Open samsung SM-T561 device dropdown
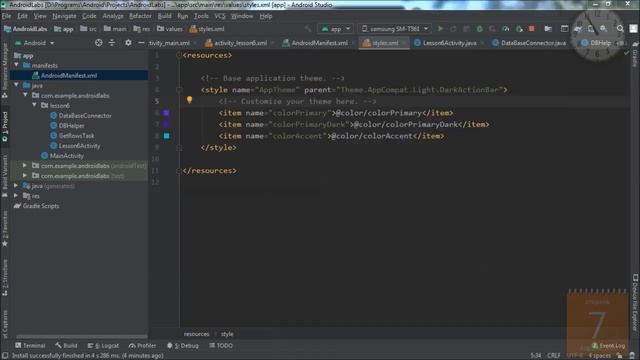Viewport: 640px width, 360px height. [395, 29]
